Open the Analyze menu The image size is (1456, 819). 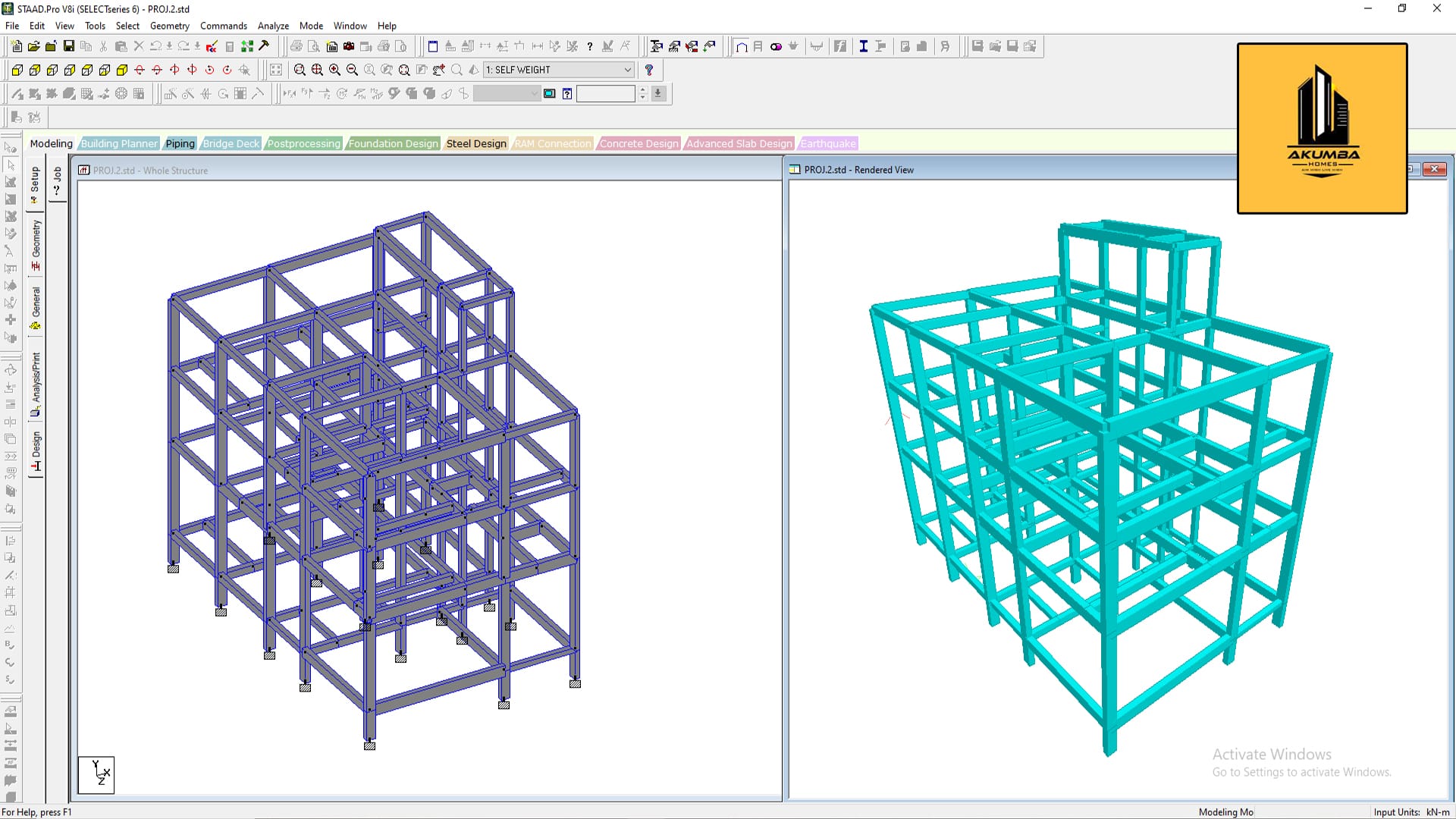273,26
